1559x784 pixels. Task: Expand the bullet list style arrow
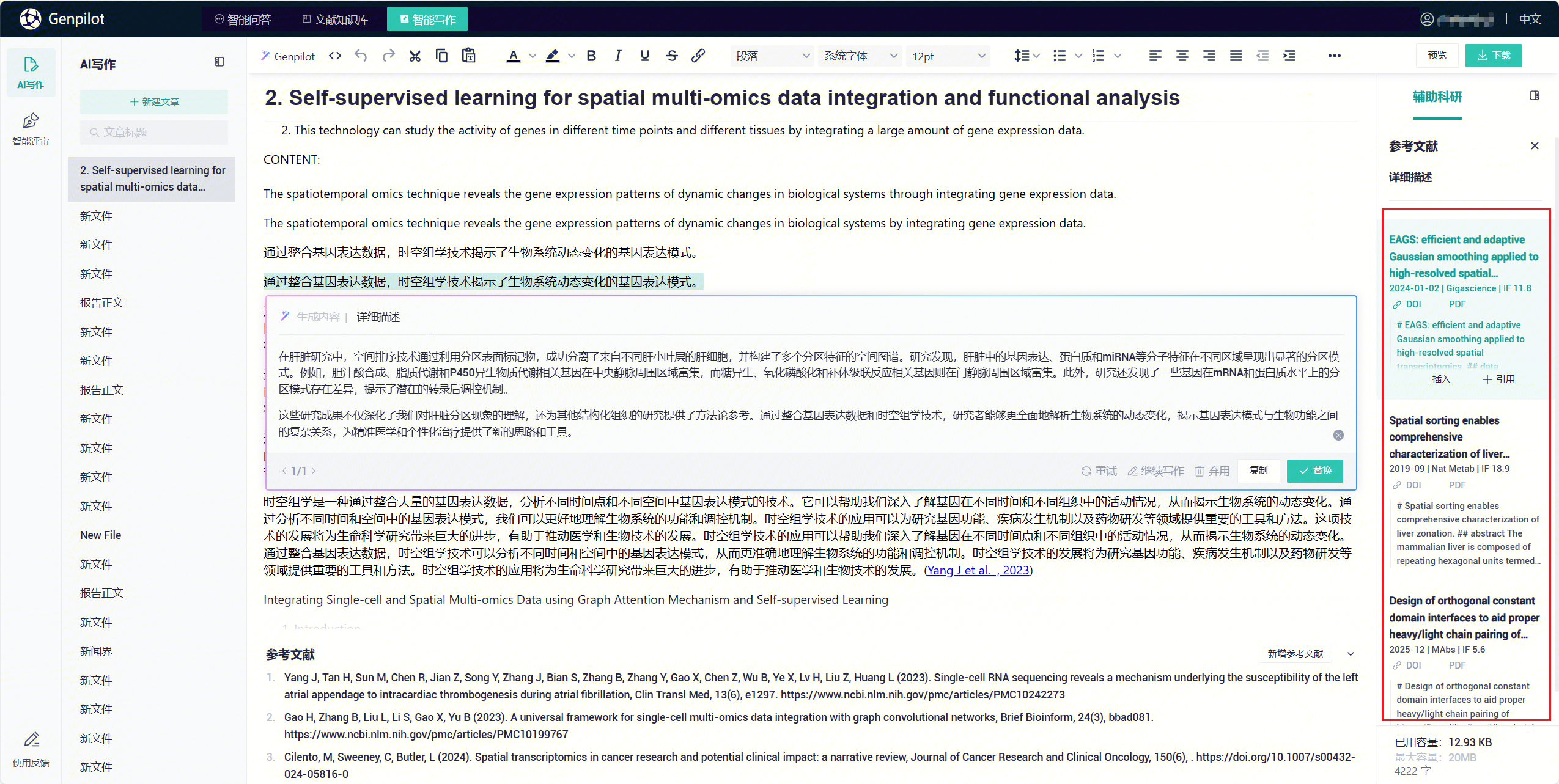coord(1078,56)
